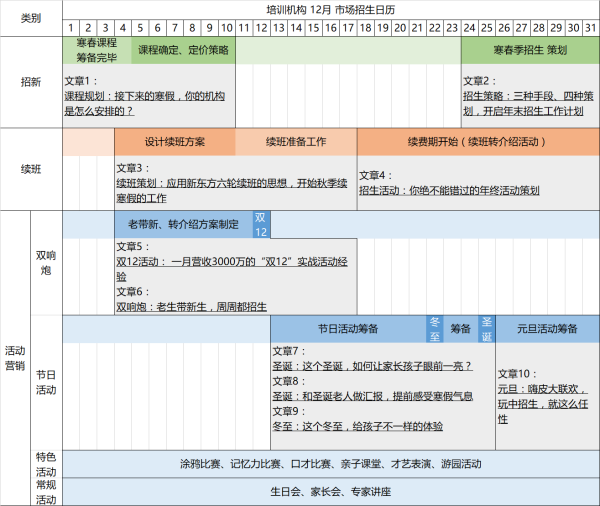Viewport: 600px width, 506px height.
Task: Click the blue block 节日活动筹备
Action: point(348,329)
